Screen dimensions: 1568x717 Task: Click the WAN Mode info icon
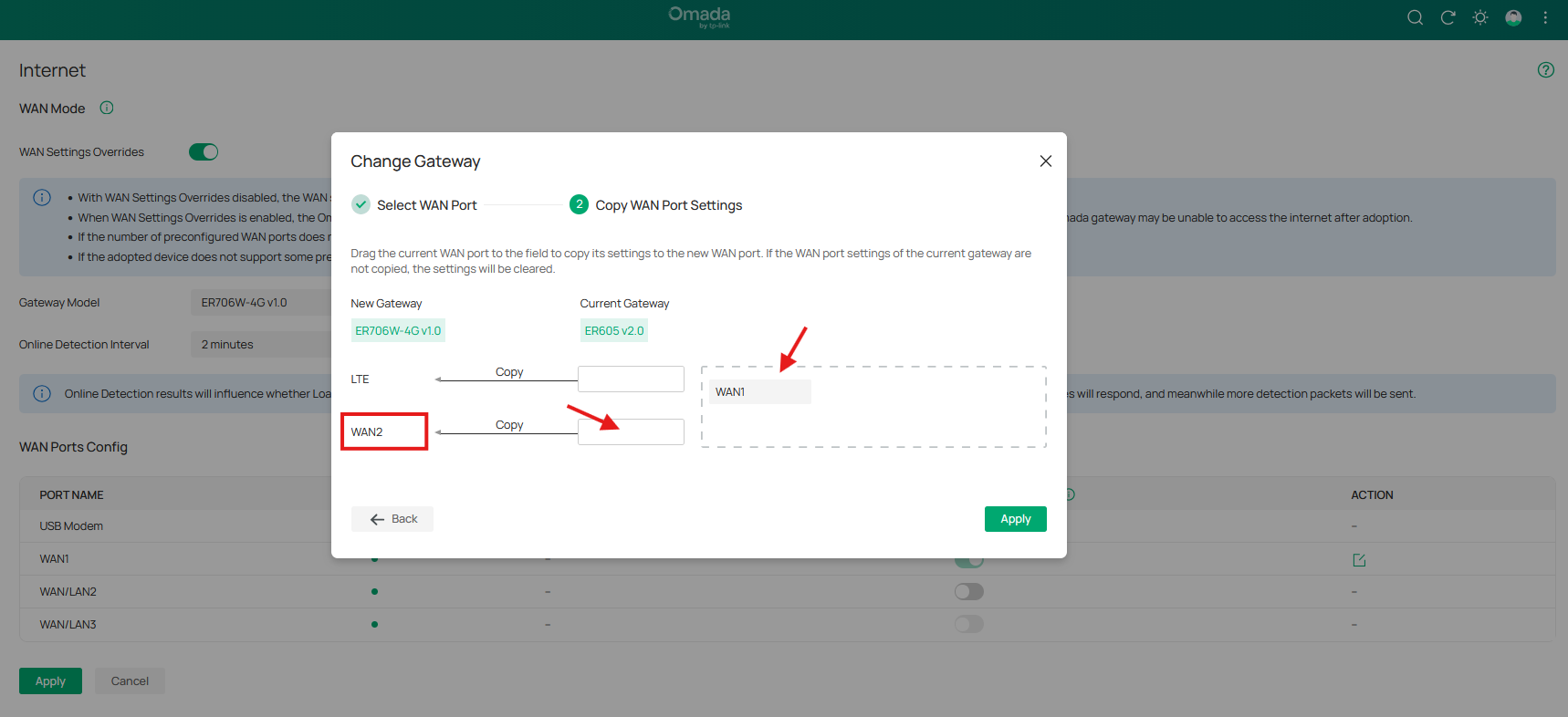point(107,108)
